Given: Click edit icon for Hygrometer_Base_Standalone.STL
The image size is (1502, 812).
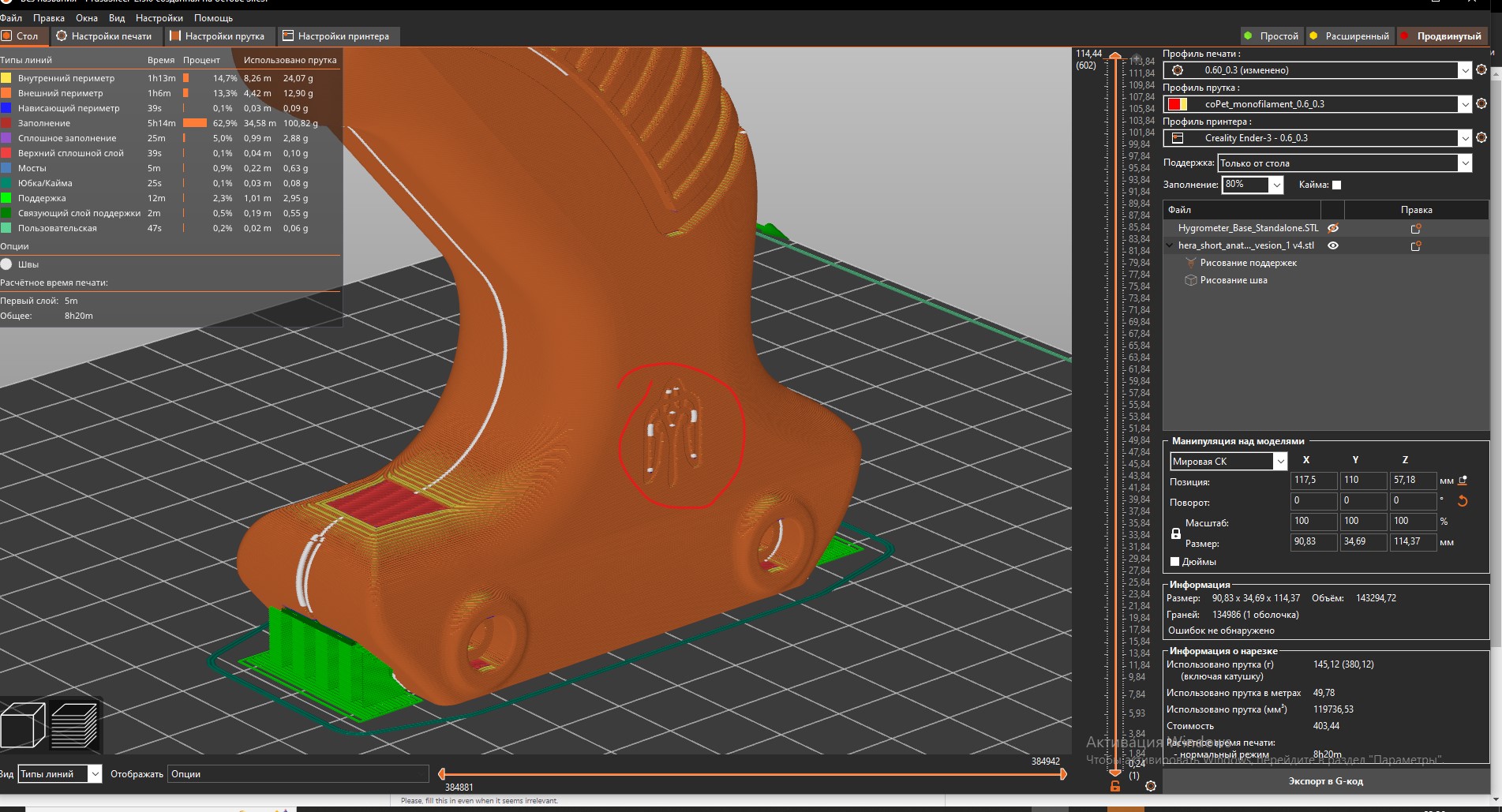Looking at the screenshot, I should coord(1416,228).
